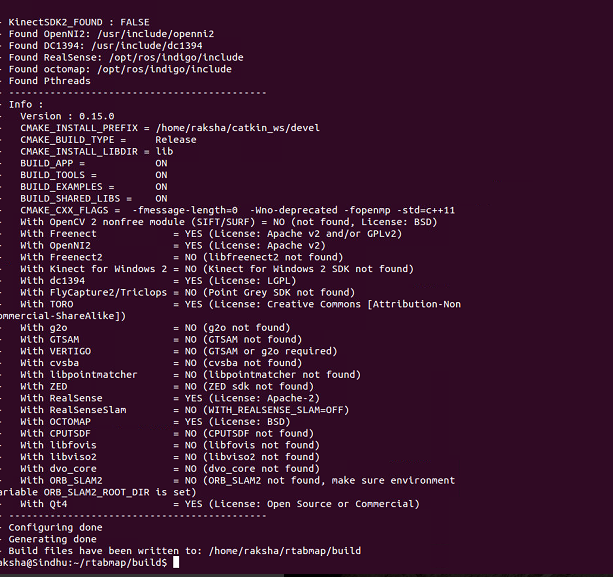The height and width of the screenshot is (577, 613).
Task: Click the Found Pthreads line
Action: pyautogui.click(x=52, y=81)
